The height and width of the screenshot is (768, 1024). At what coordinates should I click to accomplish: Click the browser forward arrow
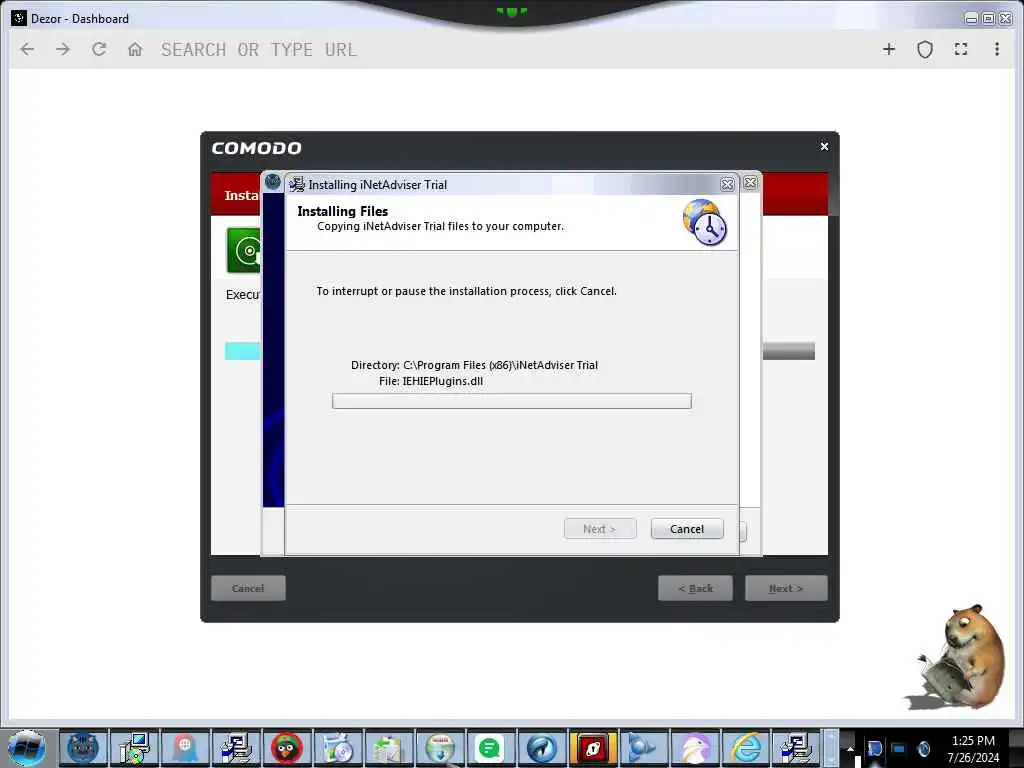(63, 49)
